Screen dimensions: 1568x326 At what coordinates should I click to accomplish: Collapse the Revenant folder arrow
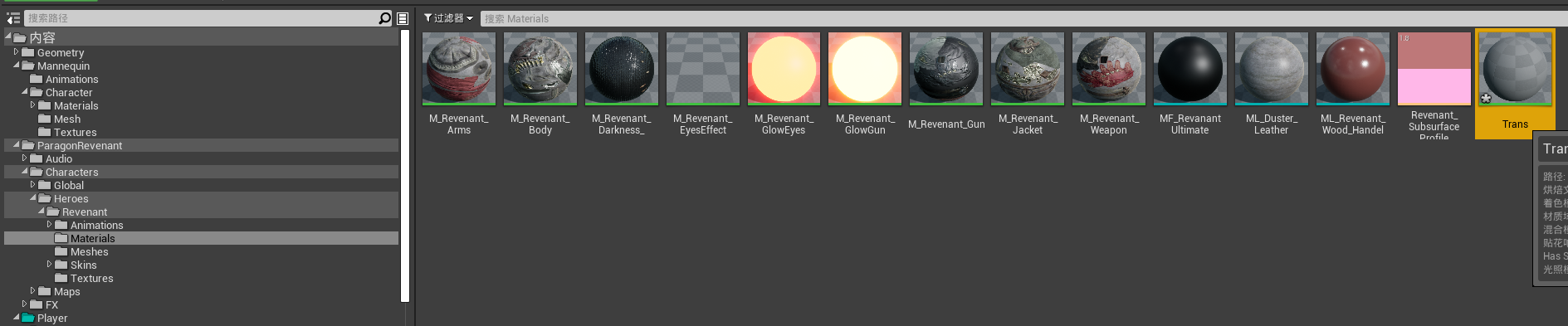[42, 212]
